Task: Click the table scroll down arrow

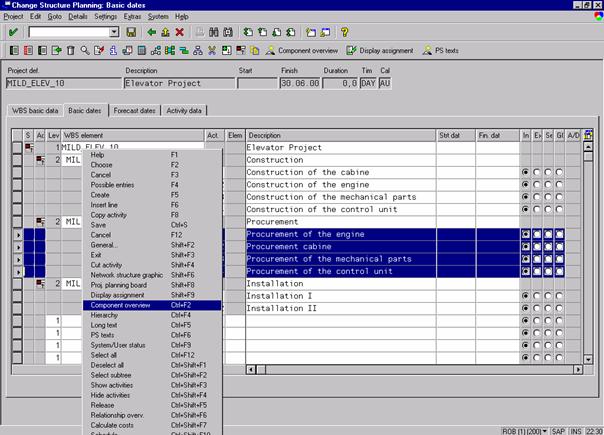Action: [588, 359]
